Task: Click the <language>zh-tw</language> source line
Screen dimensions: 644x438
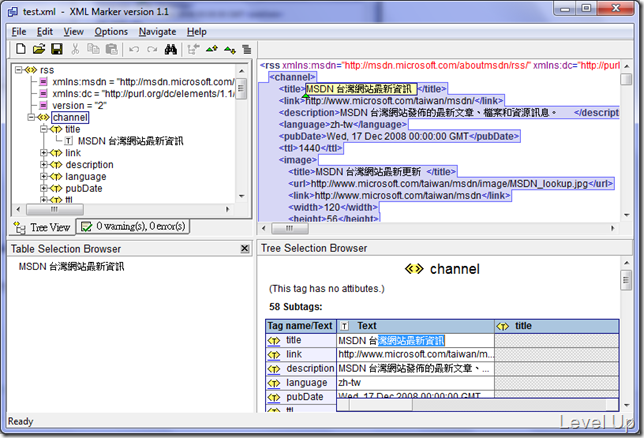Action: click(x=343, y=124)
